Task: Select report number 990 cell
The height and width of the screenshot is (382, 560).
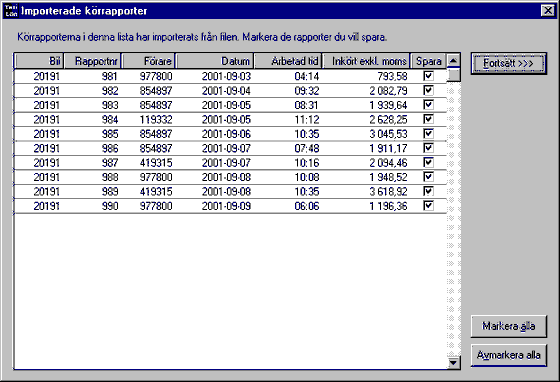Action: [x=110, y=206]
